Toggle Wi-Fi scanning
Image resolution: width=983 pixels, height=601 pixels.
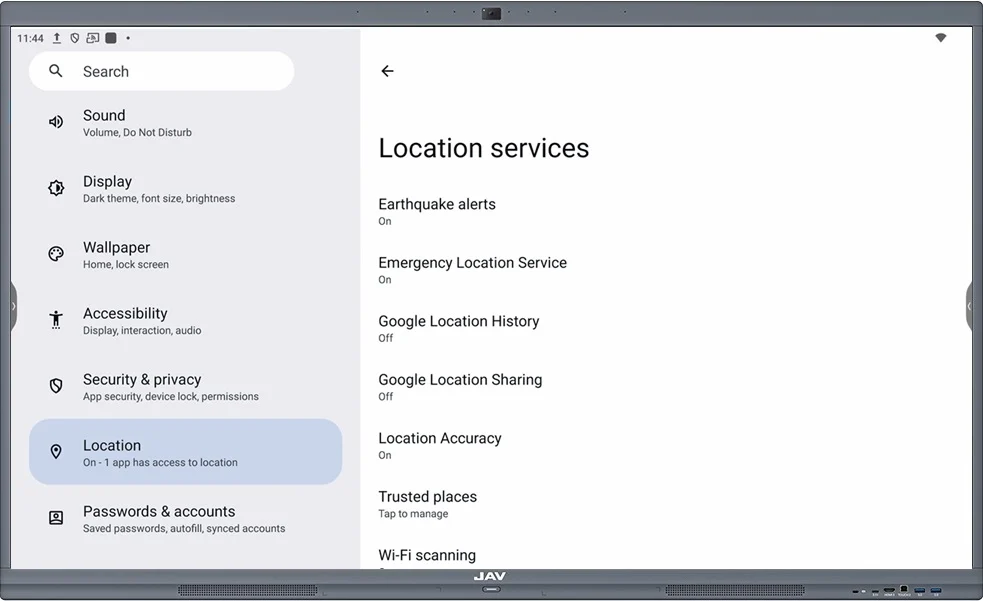click(427, 557)
